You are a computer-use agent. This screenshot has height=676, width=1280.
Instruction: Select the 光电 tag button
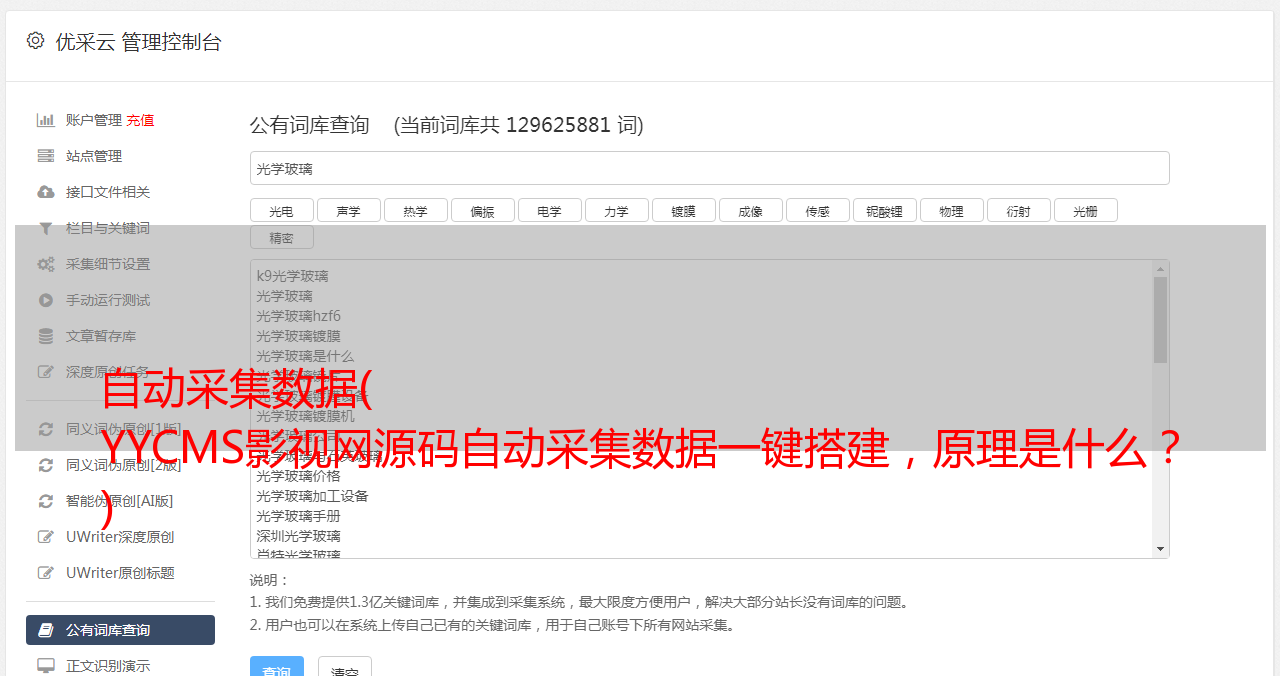click(x=282, y=210)
